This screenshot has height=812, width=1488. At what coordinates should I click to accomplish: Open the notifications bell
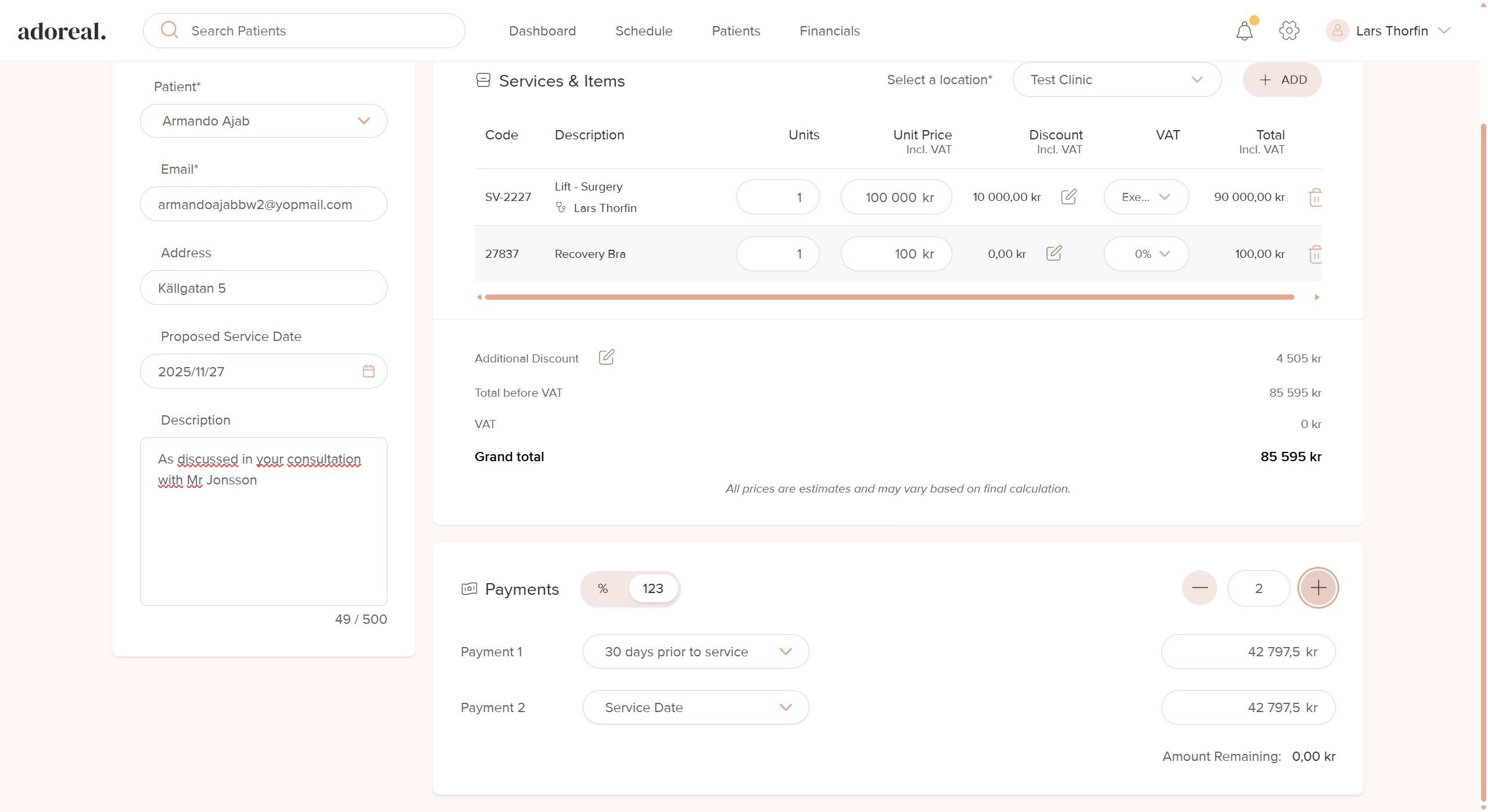1244,31
